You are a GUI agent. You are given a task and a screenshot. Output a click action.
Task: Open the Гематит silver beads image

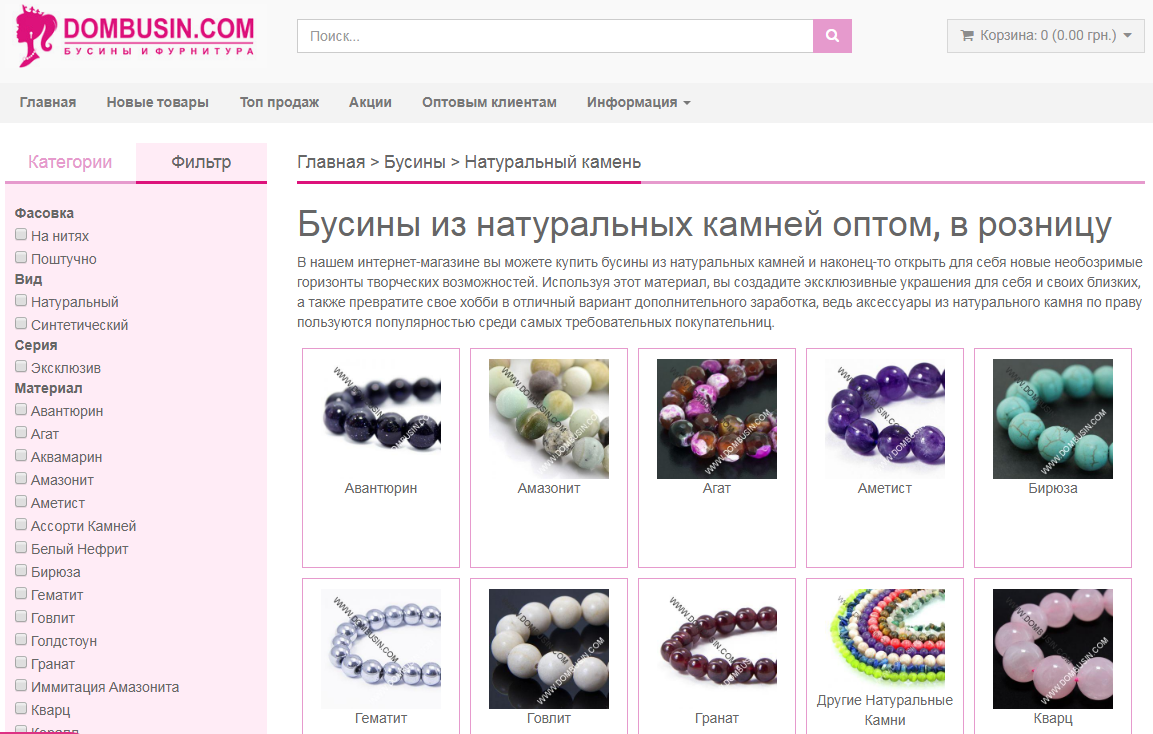click(381, 649)
